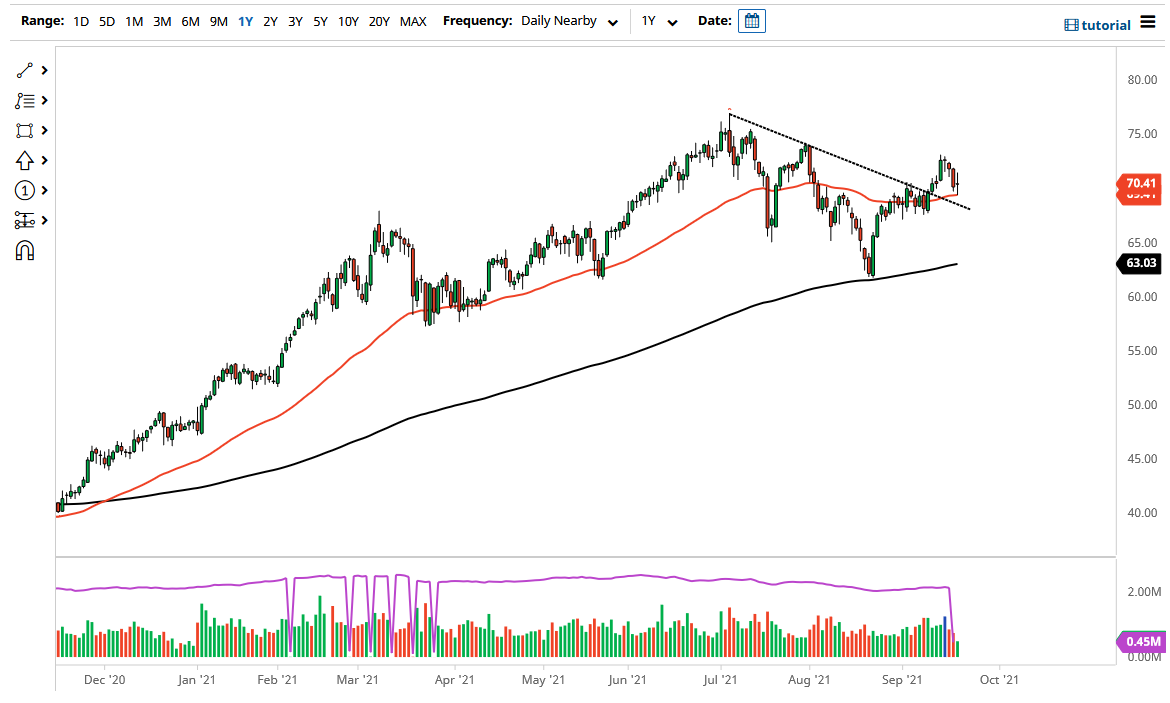Select the Daily Nearby frequency option
Viewport: 1170px width, 703px height.
click(560, 20)
